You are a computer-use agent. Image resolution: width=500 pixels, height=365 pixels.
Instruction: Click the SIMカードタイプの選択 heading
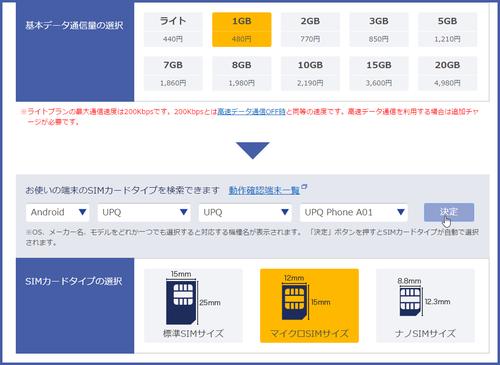[x=74, y=281]
